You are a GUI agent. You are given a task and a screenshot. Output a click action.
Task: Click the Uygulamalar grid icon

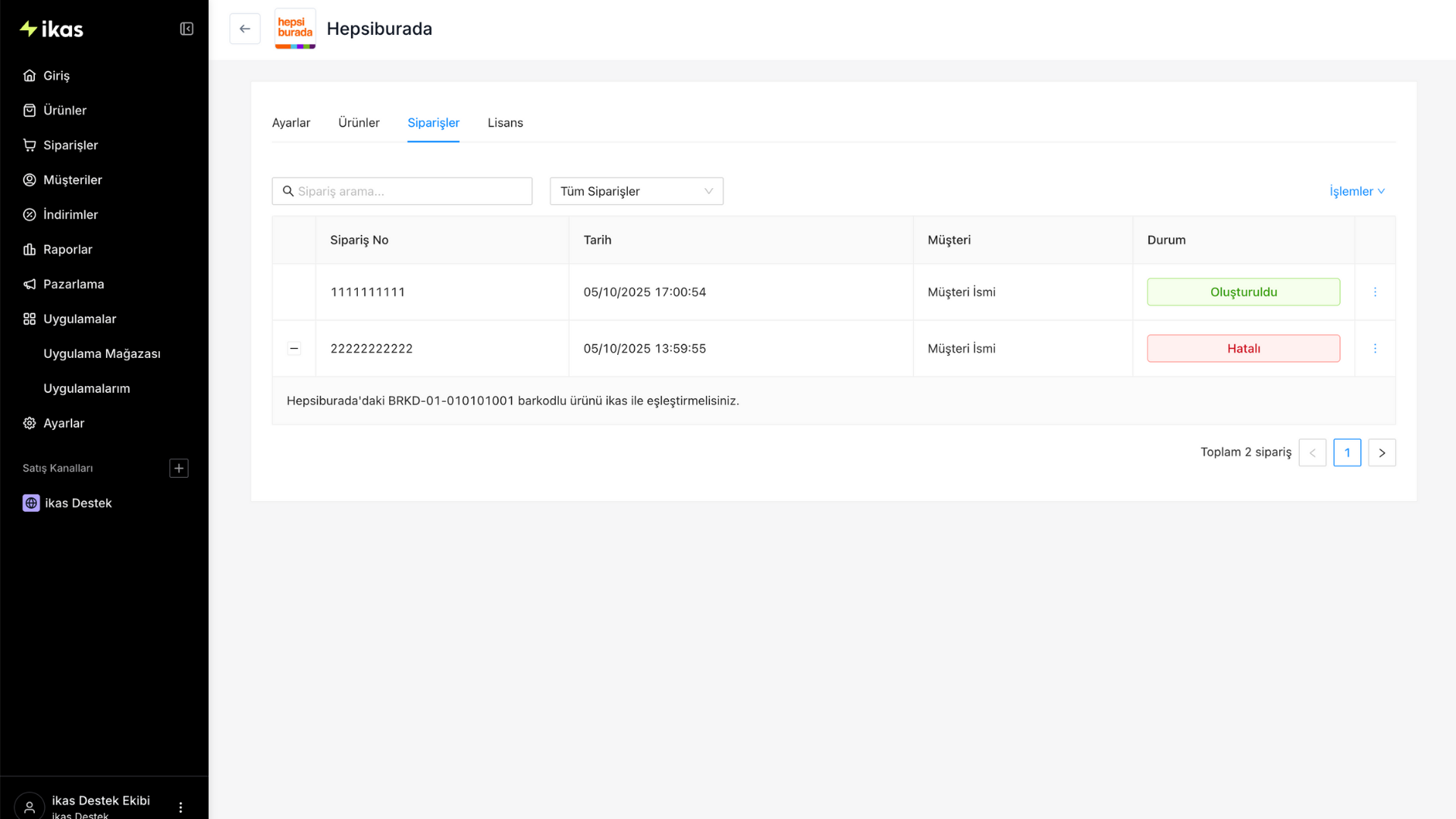click(x=30, y=319)
